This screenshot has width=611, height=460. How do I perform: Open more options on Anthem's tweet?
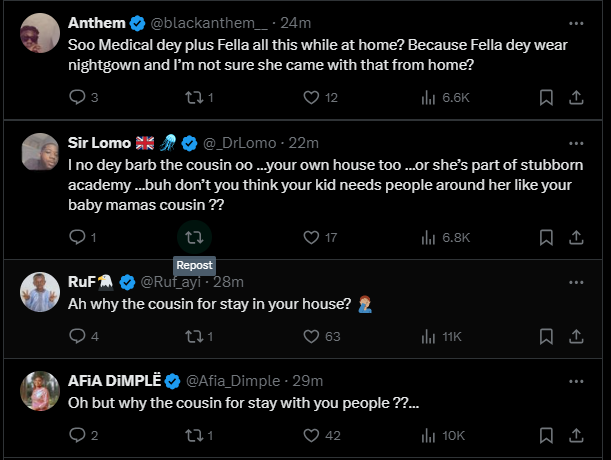(576, 22)
